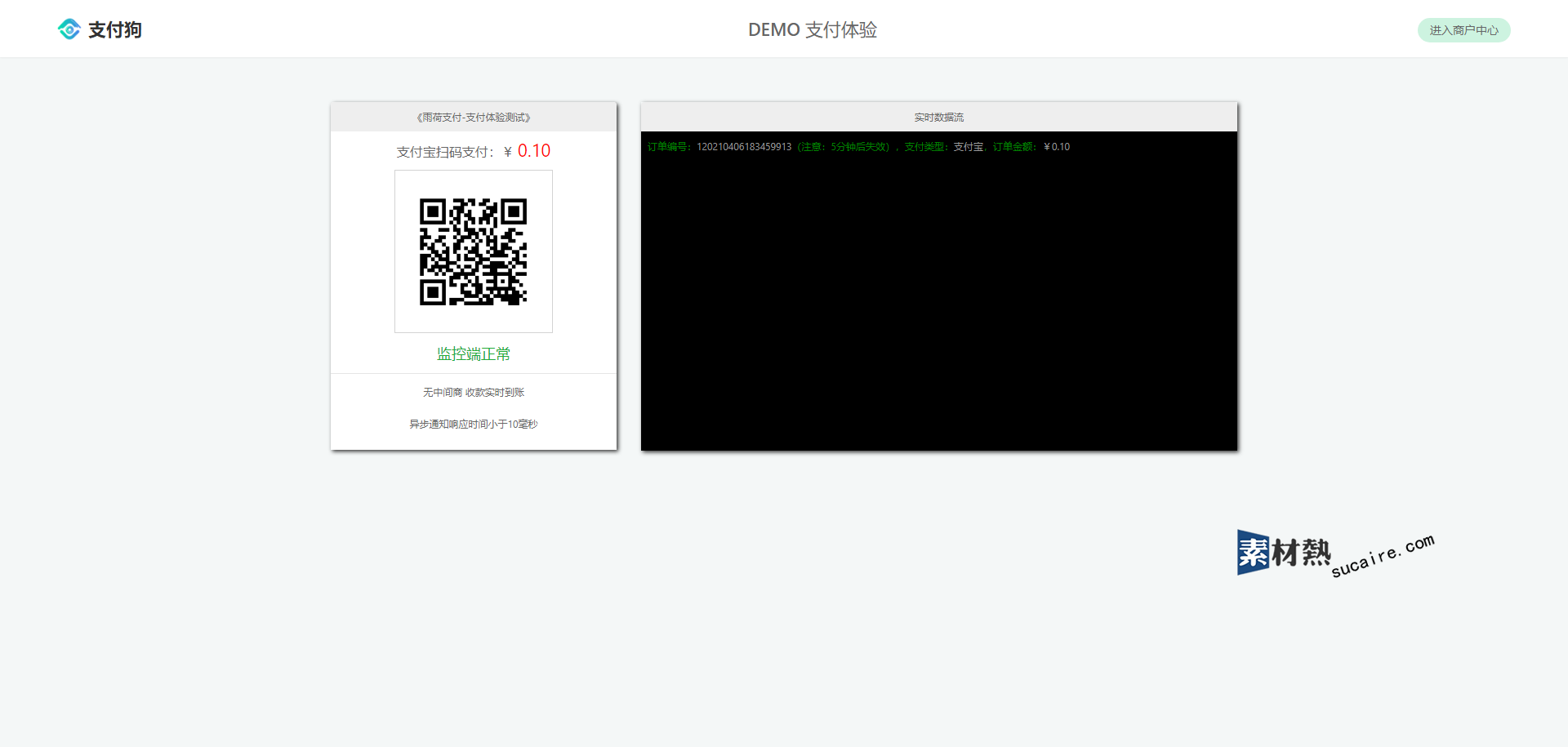The width and height of the screenshot is (1568, 747).
Task: Click the 0.10 payment amount in red
Action: pos(534,151)
